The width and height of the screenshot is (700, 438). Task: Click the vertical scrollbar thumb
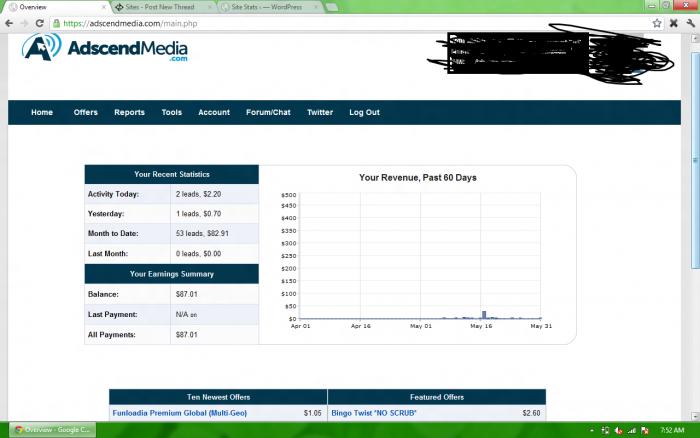pos(695,161)
